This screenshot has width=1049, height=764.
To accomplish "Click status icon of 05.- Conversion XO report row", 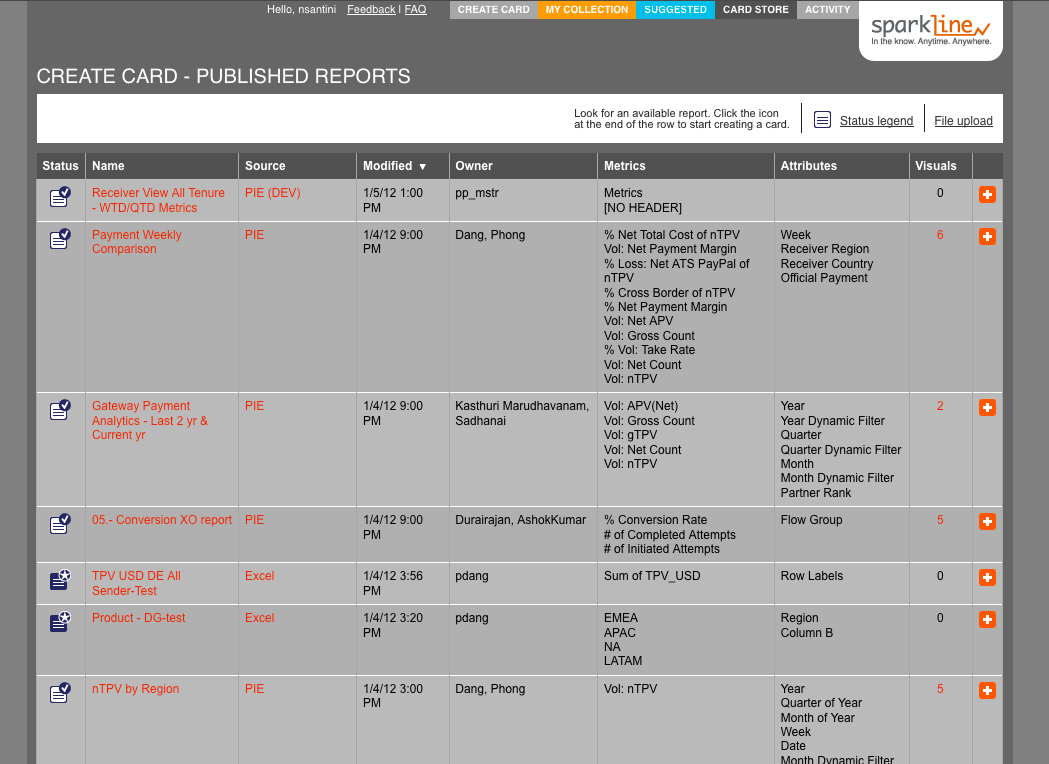I will pyautogui.click(x=60, y=524).
